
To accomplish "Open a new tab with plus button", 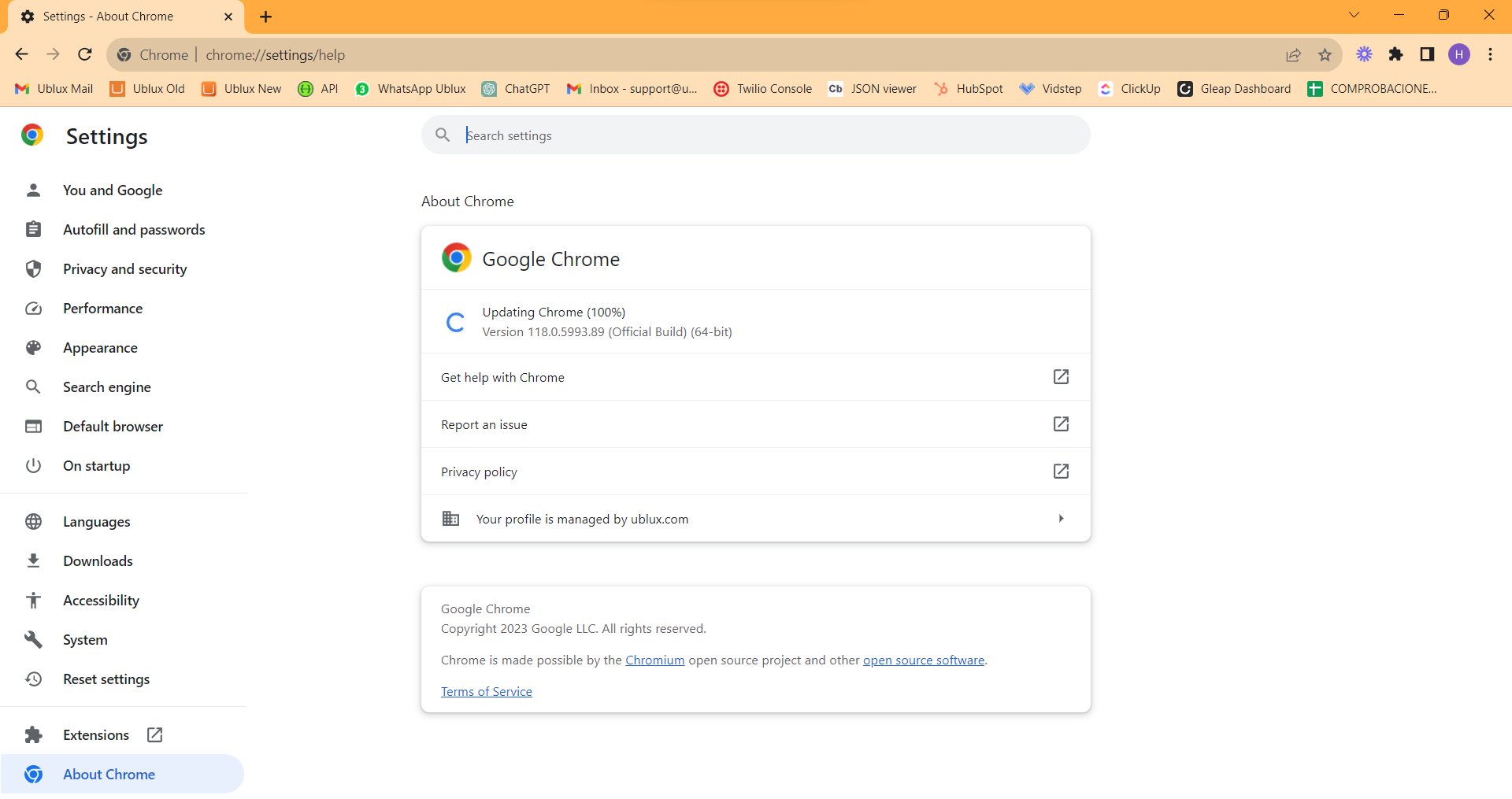I will 266,17.
